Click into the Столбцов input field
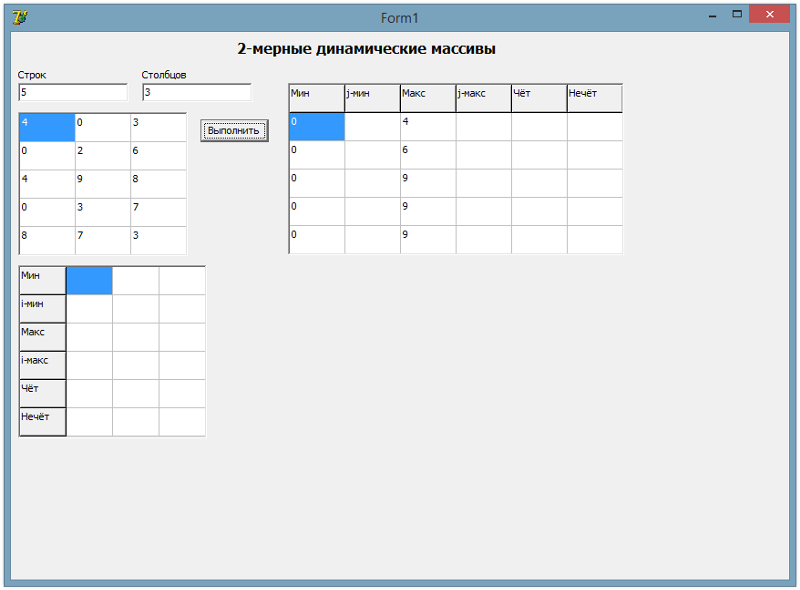800x590 pixels. (196, 92)
